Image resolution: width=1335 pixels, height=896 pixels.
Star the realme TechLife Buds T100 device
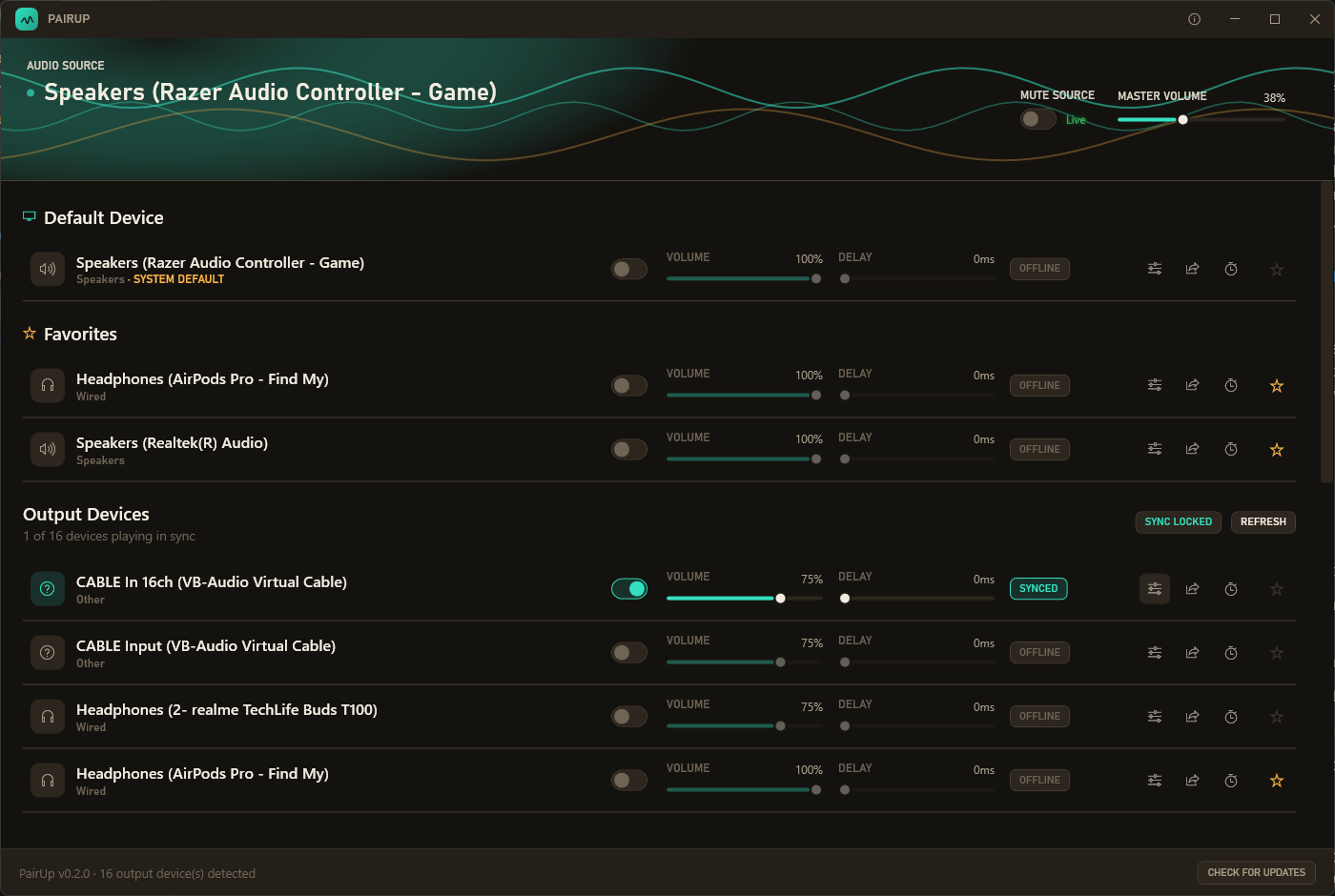click(1277, 717)
